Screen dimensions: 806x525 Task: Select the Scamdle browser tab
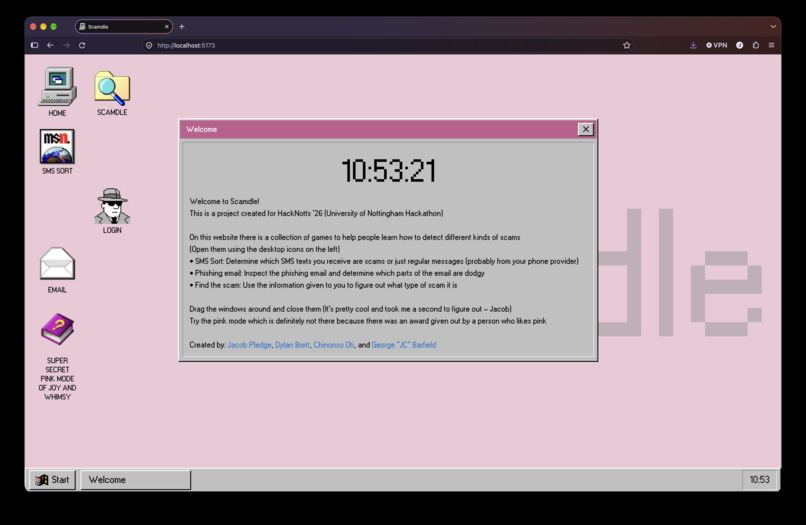pos(124,27)
